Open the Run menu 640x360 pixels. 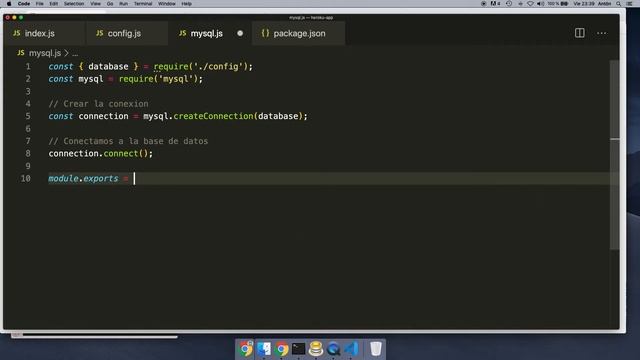tap(123, 4)
